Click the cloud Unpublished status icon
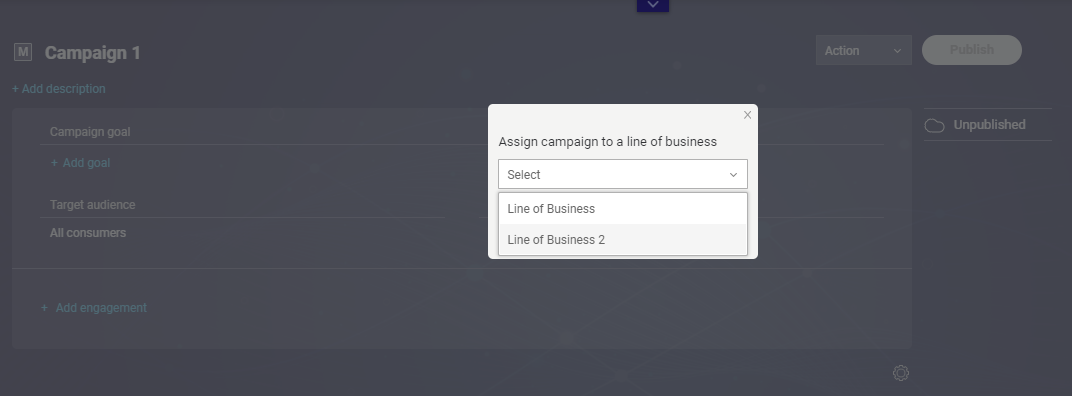The image size is (1072, 396). (934, 125)
